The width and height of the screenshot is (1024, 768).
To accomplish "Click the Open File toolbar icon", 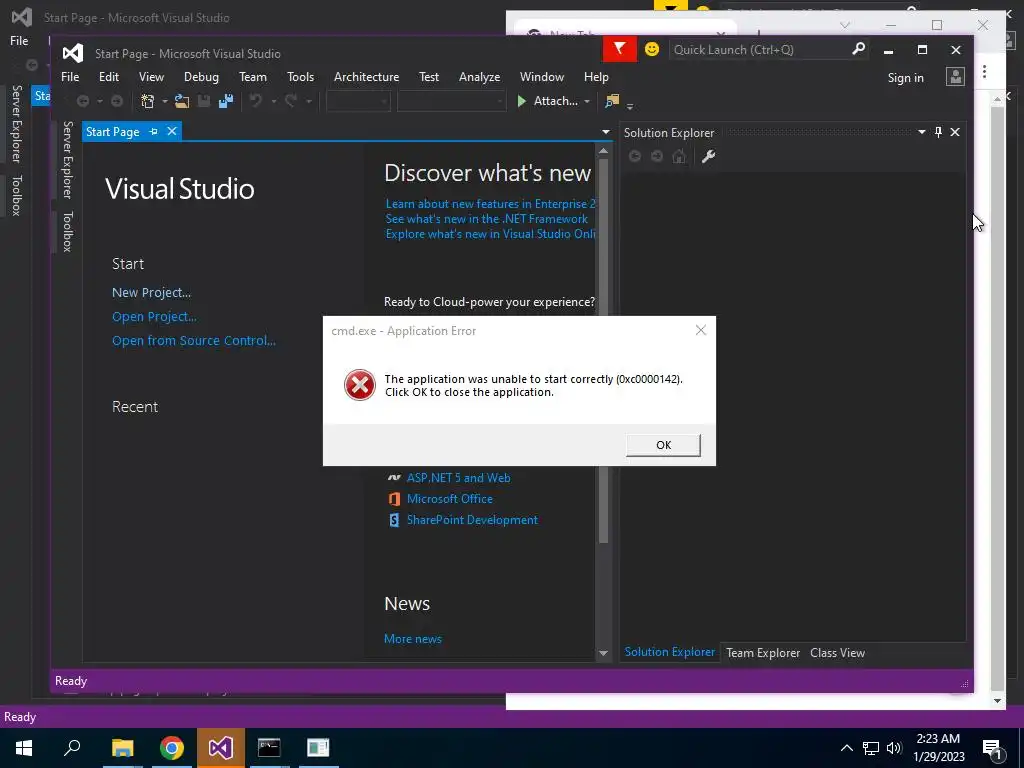I will pos(182,101).
